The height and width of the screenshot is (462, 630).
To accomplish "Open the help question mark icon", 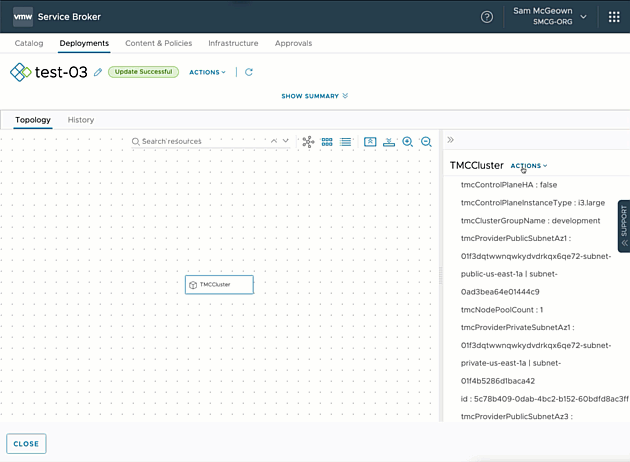I will [487, 17].
